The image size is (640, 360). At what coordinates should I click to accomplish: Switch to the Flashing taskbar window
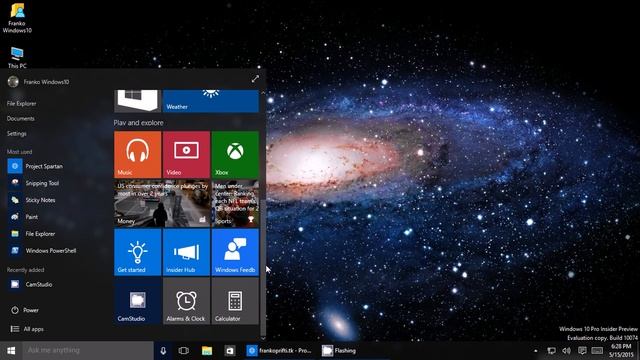(339, 351)
